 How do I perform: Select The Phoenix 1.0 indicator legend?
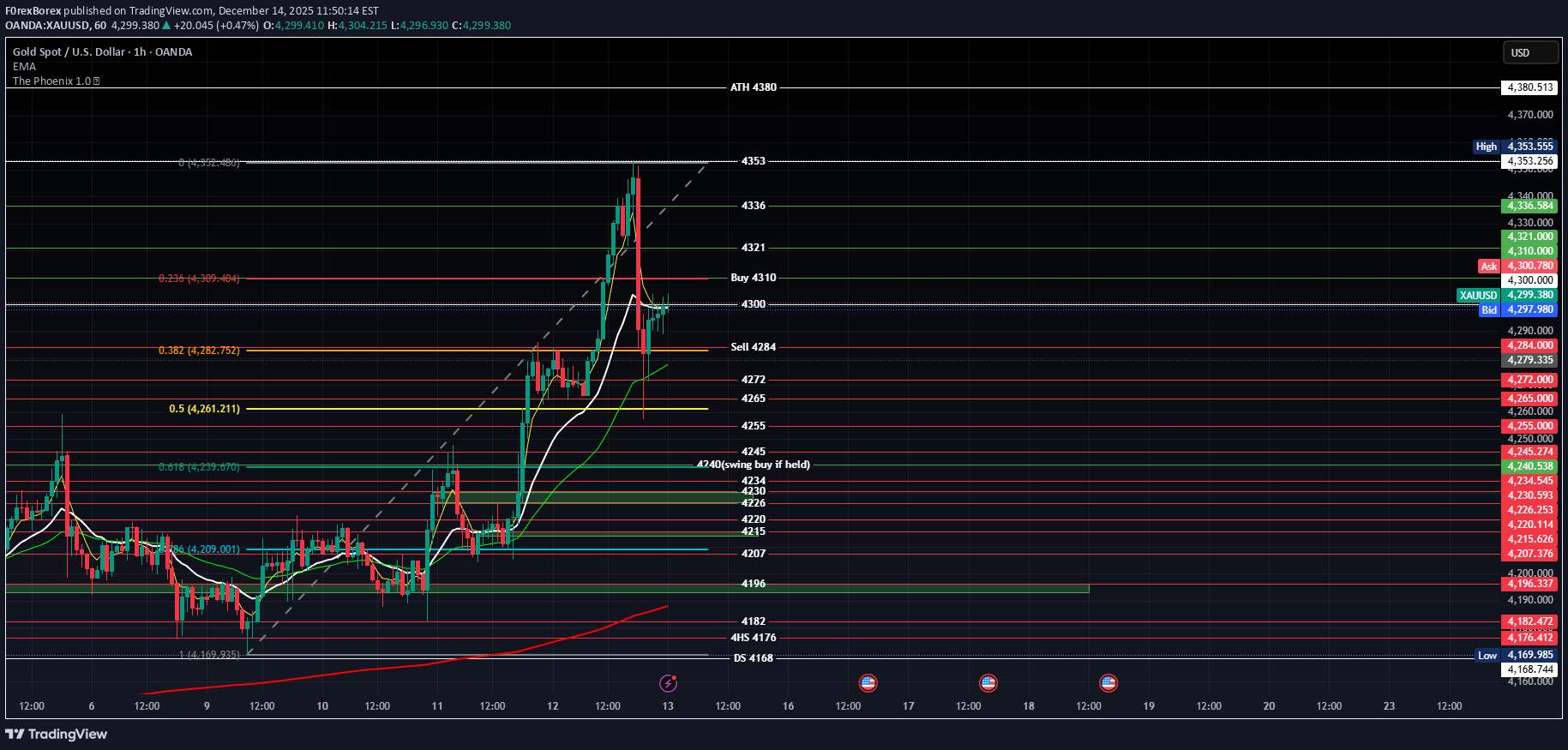coord(51,81)
